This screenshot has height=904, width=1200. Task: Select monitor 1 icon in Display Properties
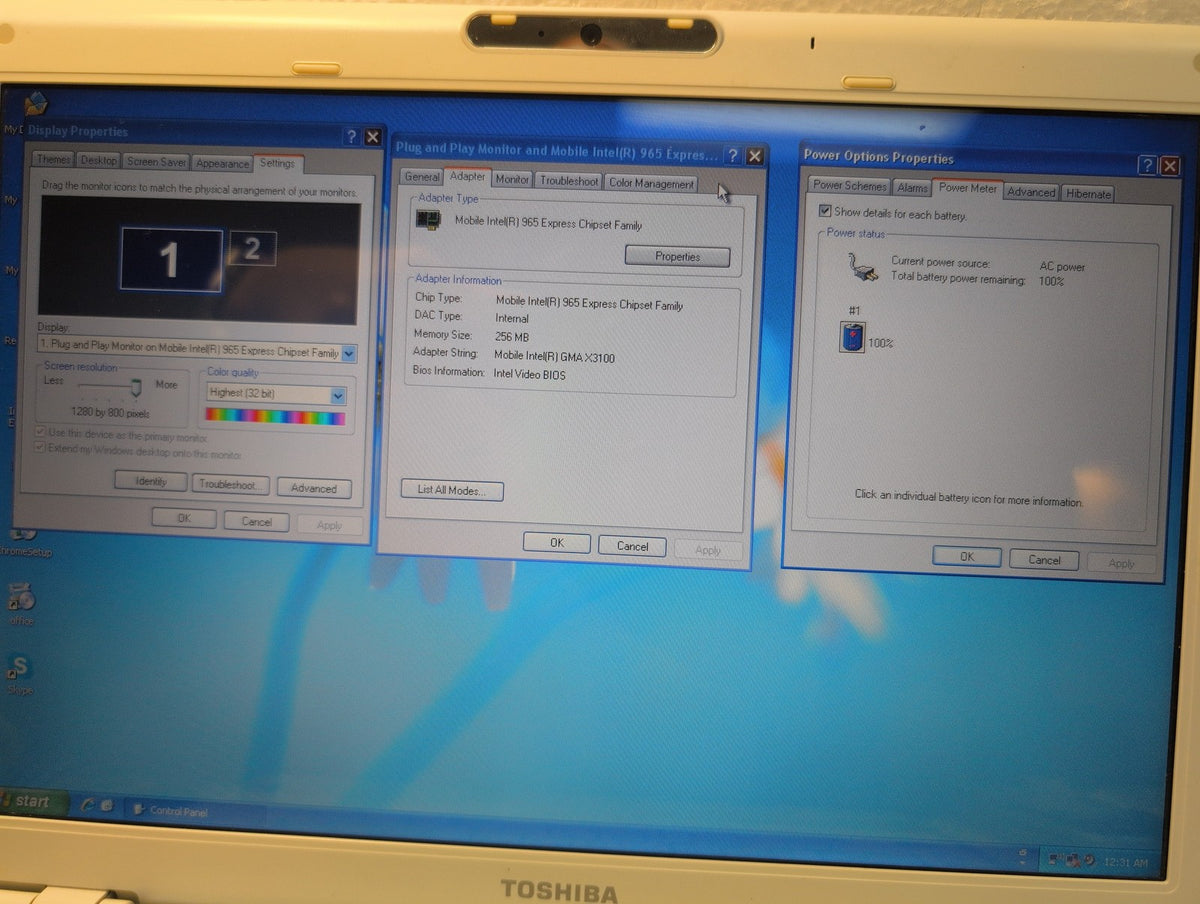[171, 260]
